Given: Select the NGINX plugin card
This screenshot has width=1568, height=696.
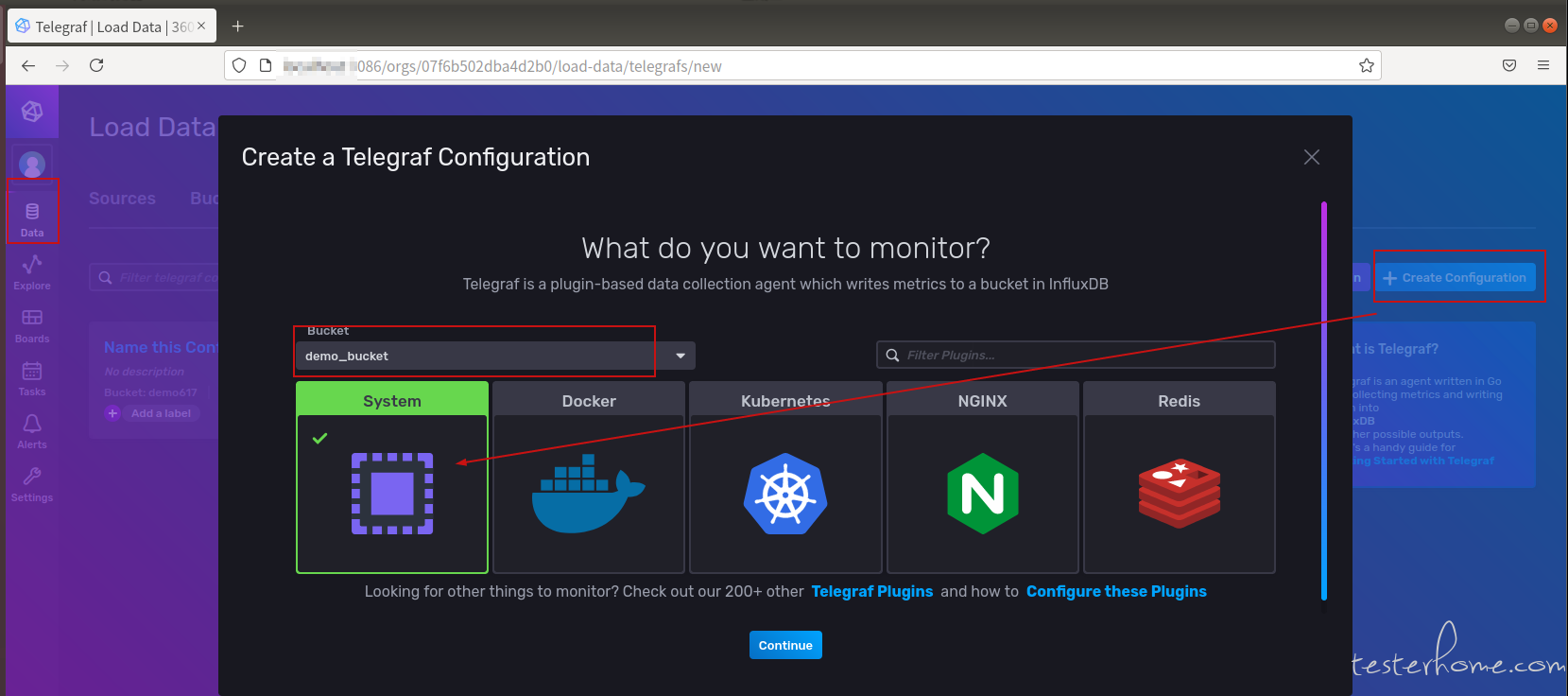Looking at the screenshot, I should (x=983, y=478).
